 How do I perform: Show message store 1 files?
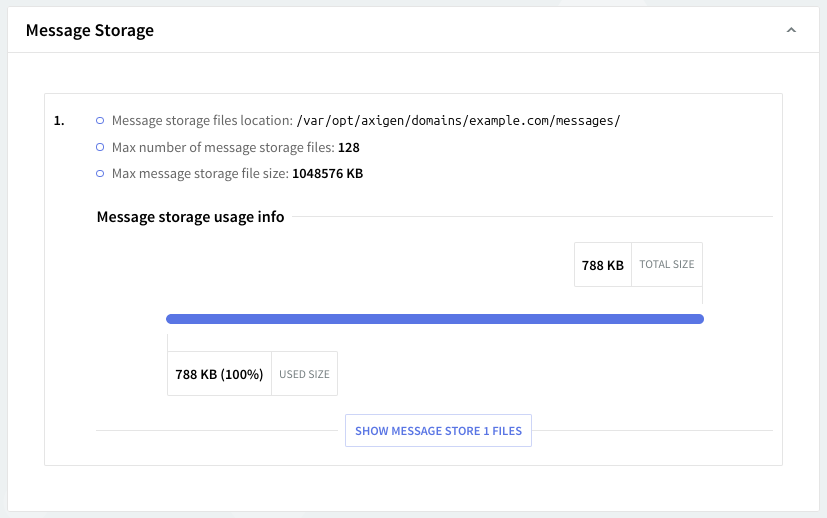point(438,431)
